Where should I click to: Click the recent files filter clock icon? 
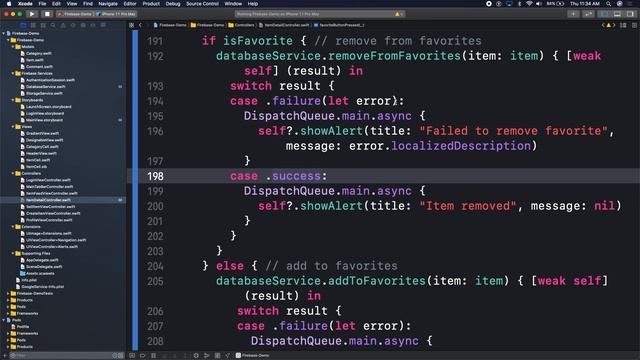pos(115,356)
